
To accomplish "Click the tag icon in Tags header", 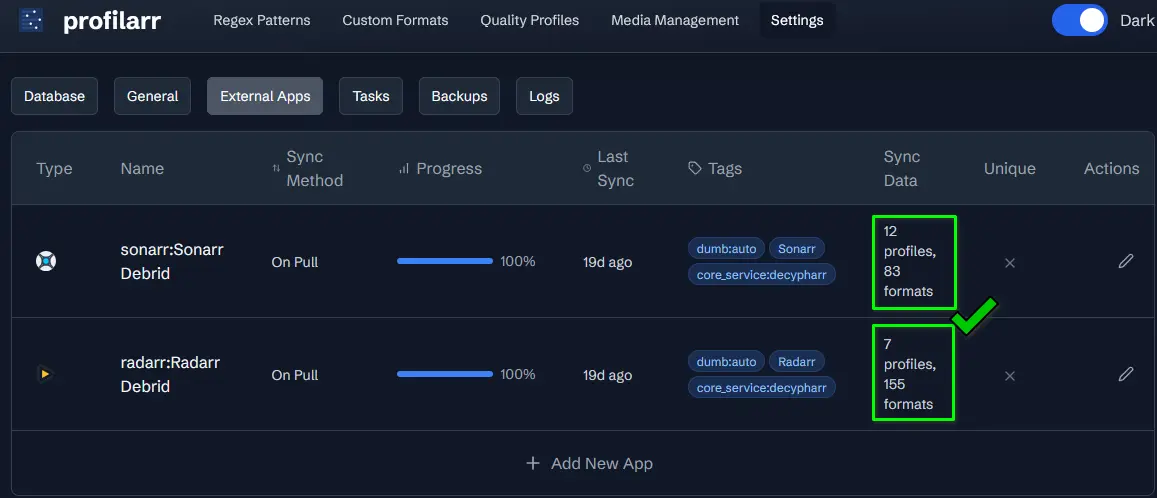I will pos(694,168).
